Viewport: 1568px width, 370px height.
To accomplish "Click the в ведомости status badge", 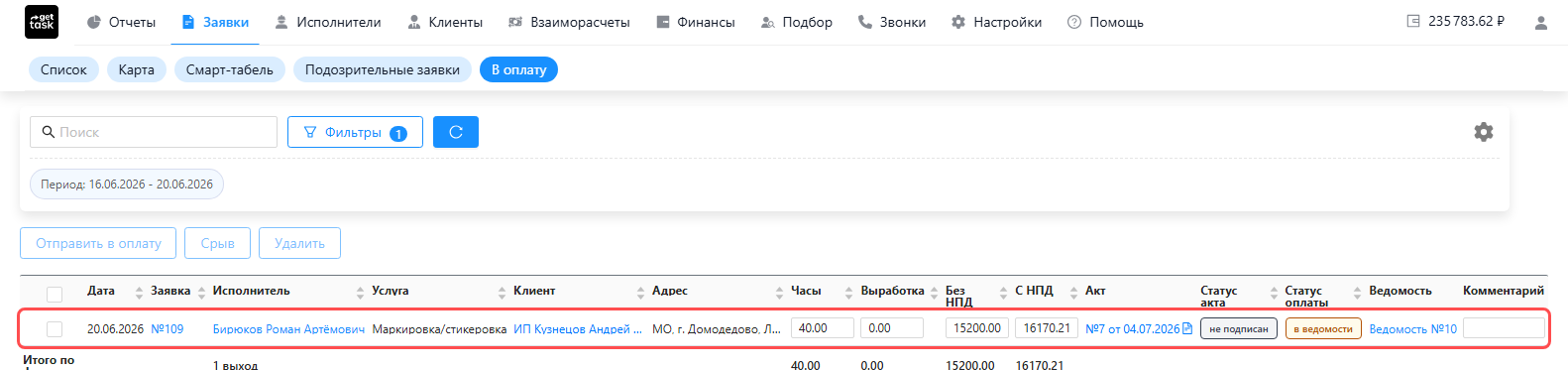I will pyautogui.click(x=1323, y=329).
